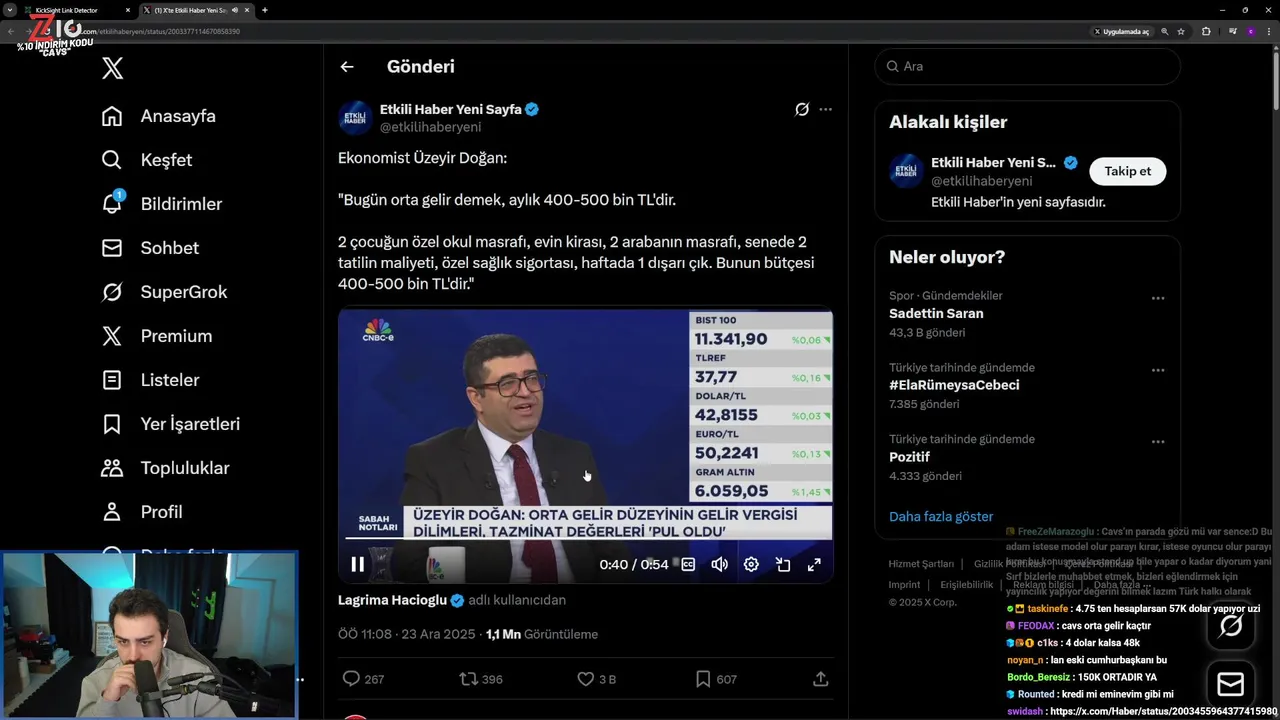Expand options for #ElaRümeysaCebeci trend
This screenshot has width=1280, height=720.
(1157, 370)
